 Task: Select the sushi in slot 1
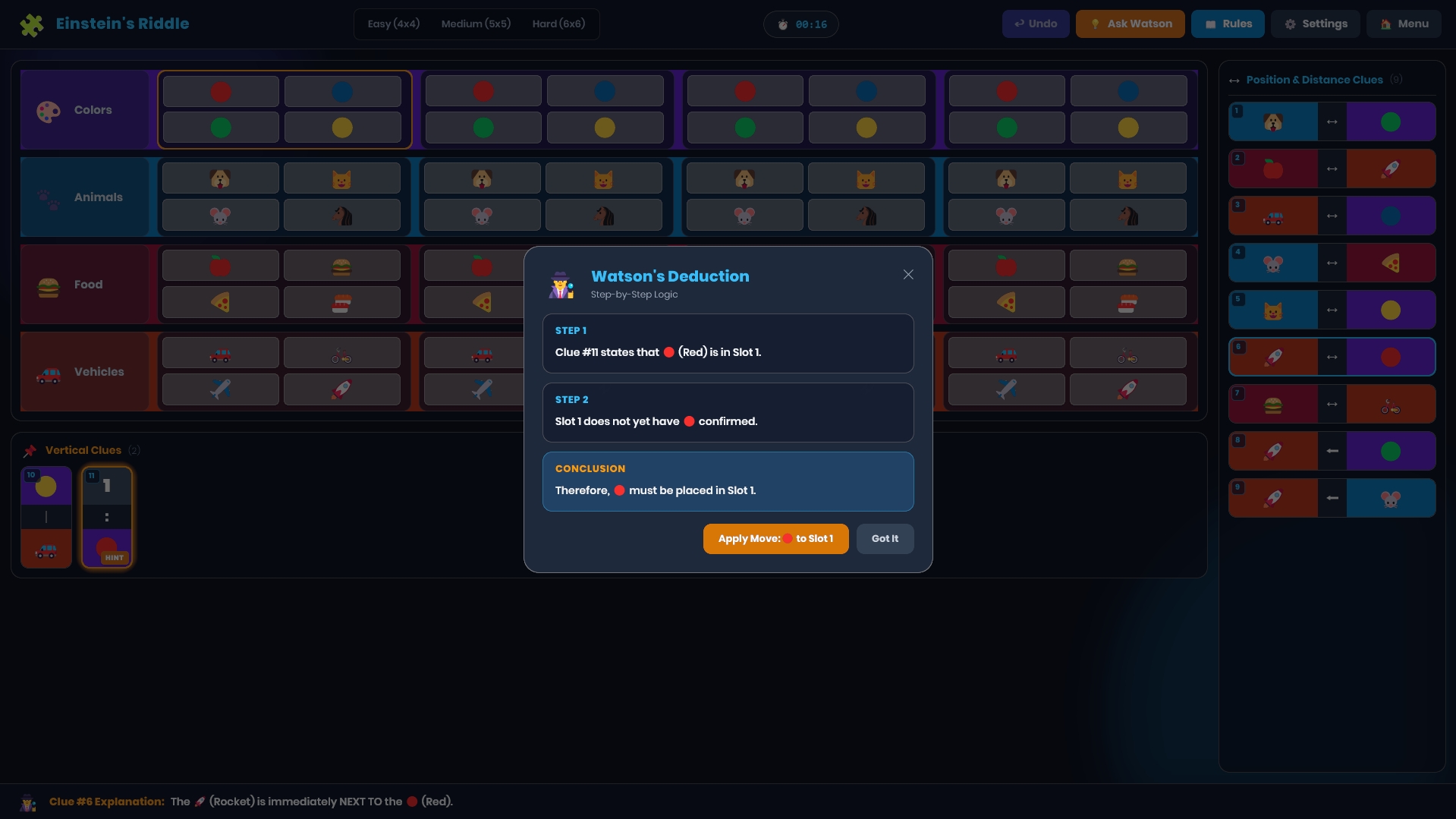(341, 302)
